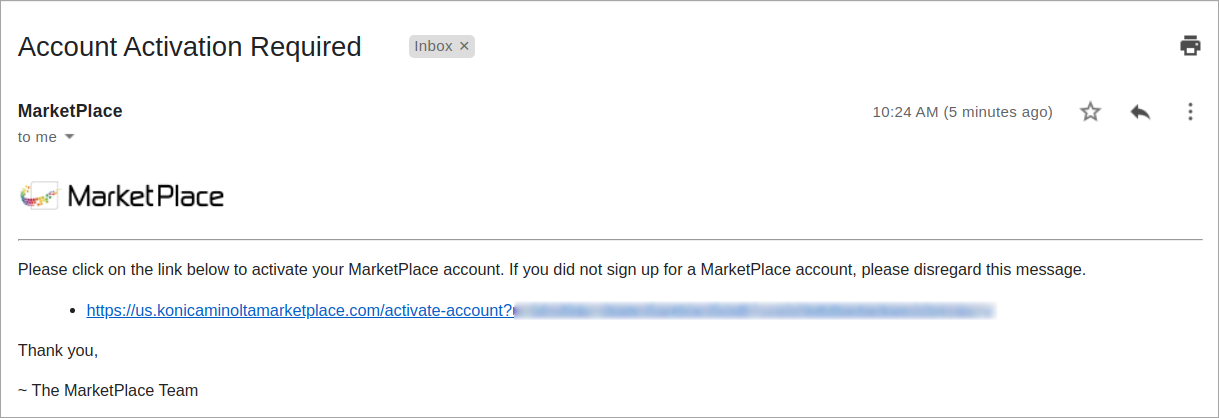Star the MarketPlace message

1090,112
